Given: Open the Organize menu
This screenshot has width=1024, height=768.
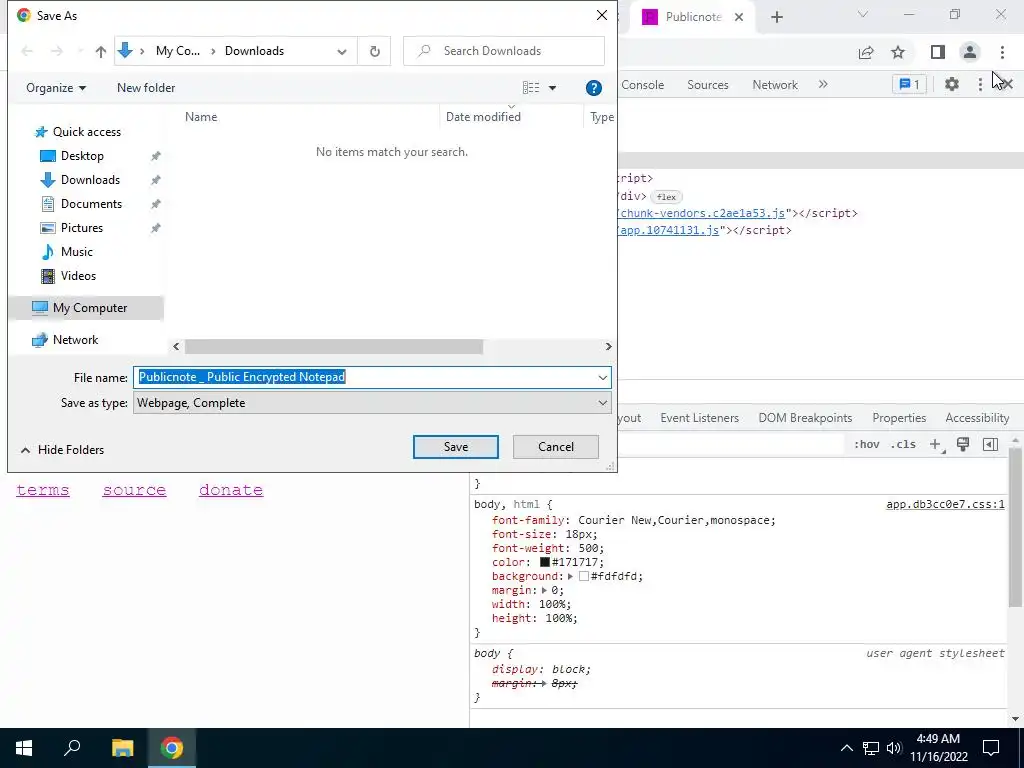Looking at the screenshot, I should pos(56,88).
